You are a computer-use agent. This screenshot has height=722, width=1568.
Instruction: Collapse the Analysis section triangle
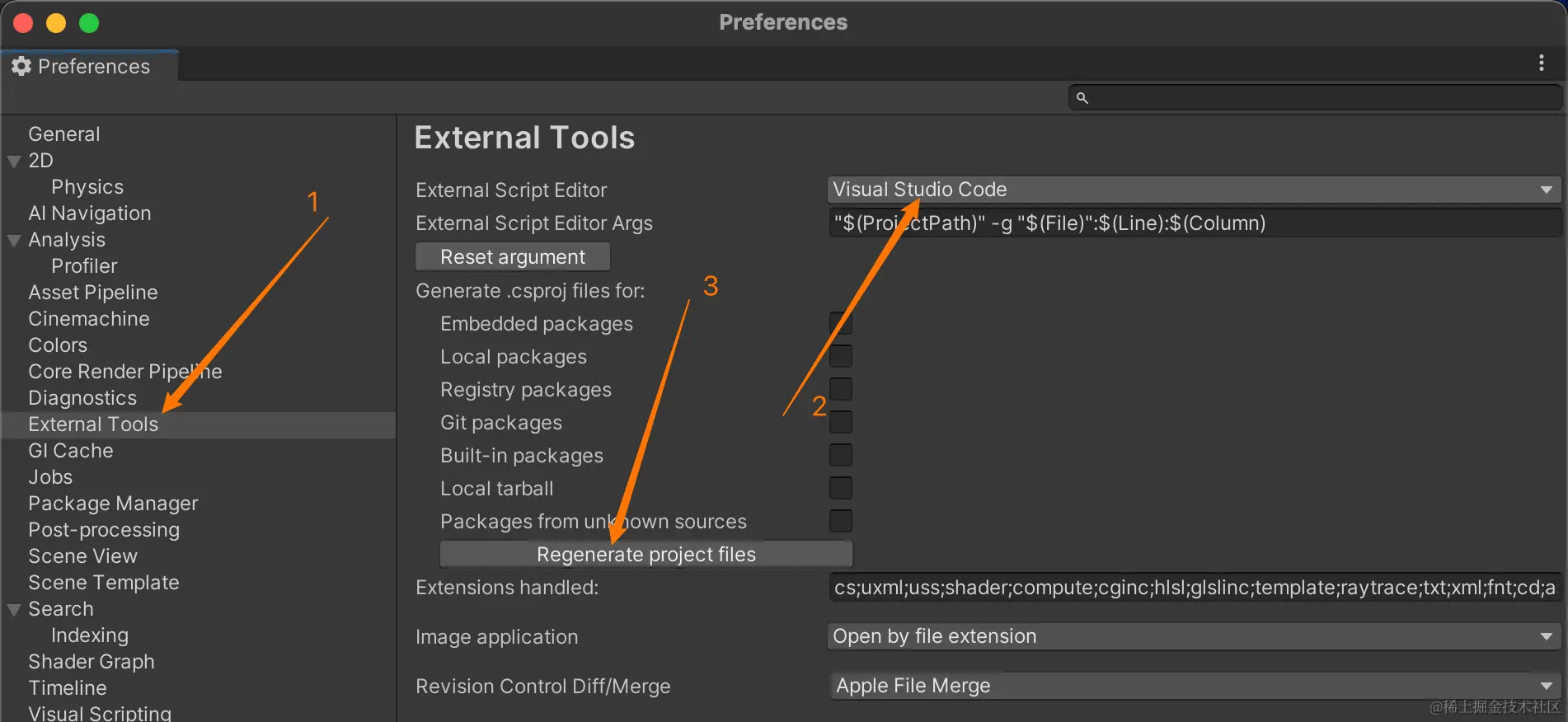tap(14, 240)
